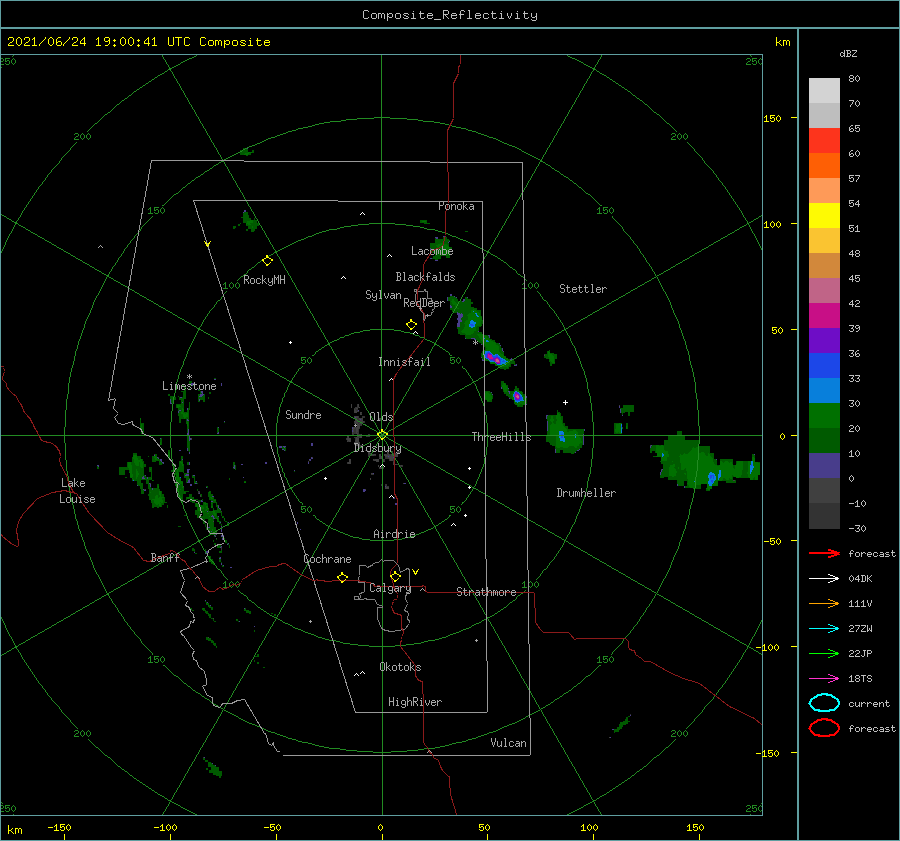Click the RedDeer city label
900x841 pixels.
click(424, 303)
